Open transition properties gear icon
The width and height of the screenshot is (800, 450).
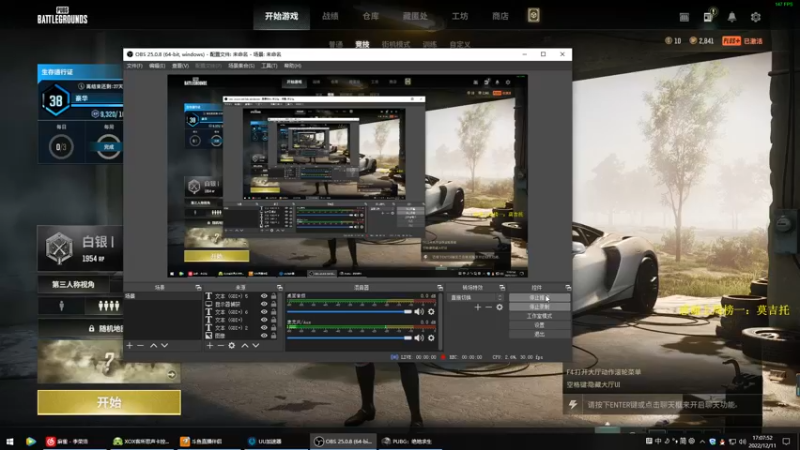(499, 307)
